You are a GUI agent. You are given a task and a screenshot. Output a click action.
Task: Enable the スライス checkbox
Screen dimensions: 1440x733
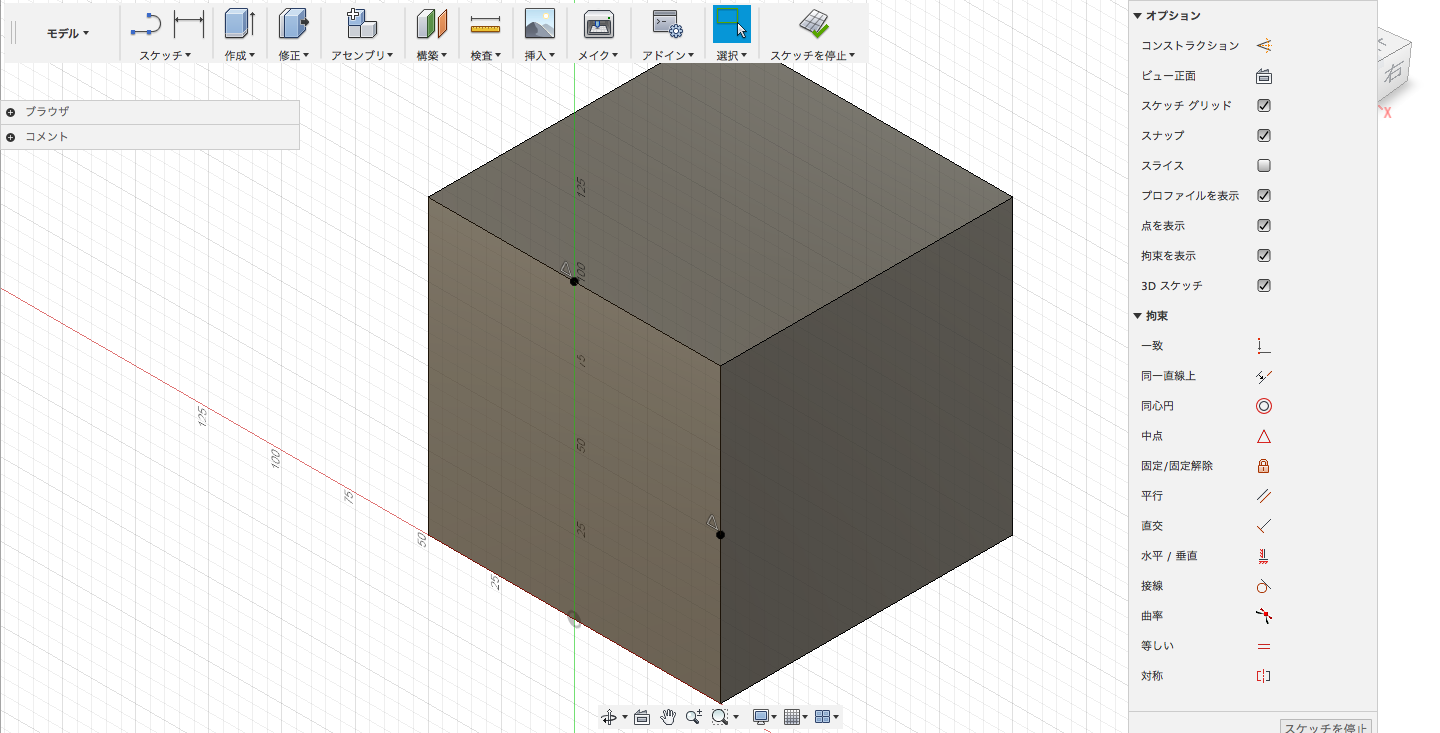pos(1264,166)
